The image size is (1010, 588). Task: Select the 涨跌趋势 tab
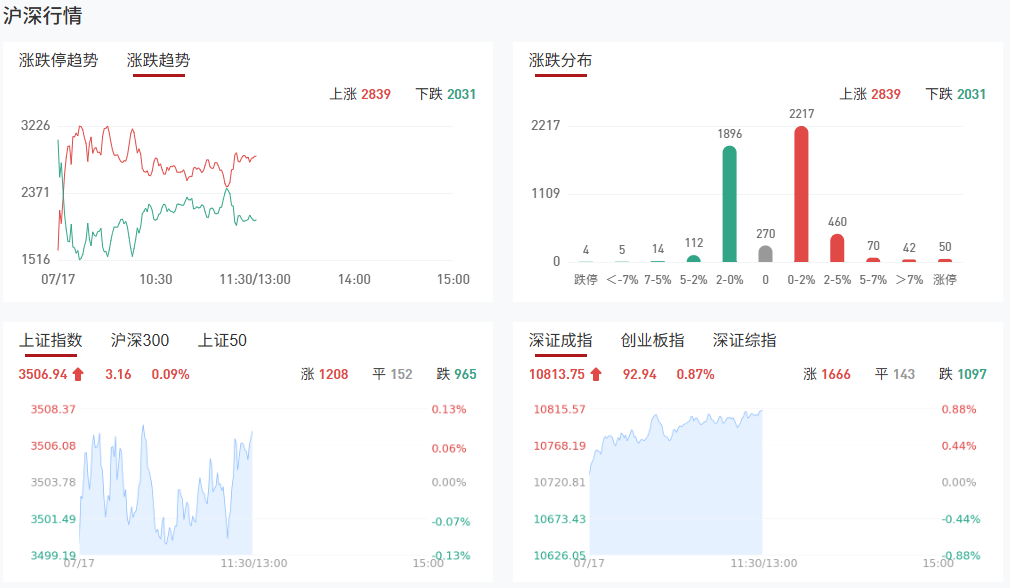[x=158, y=60]
